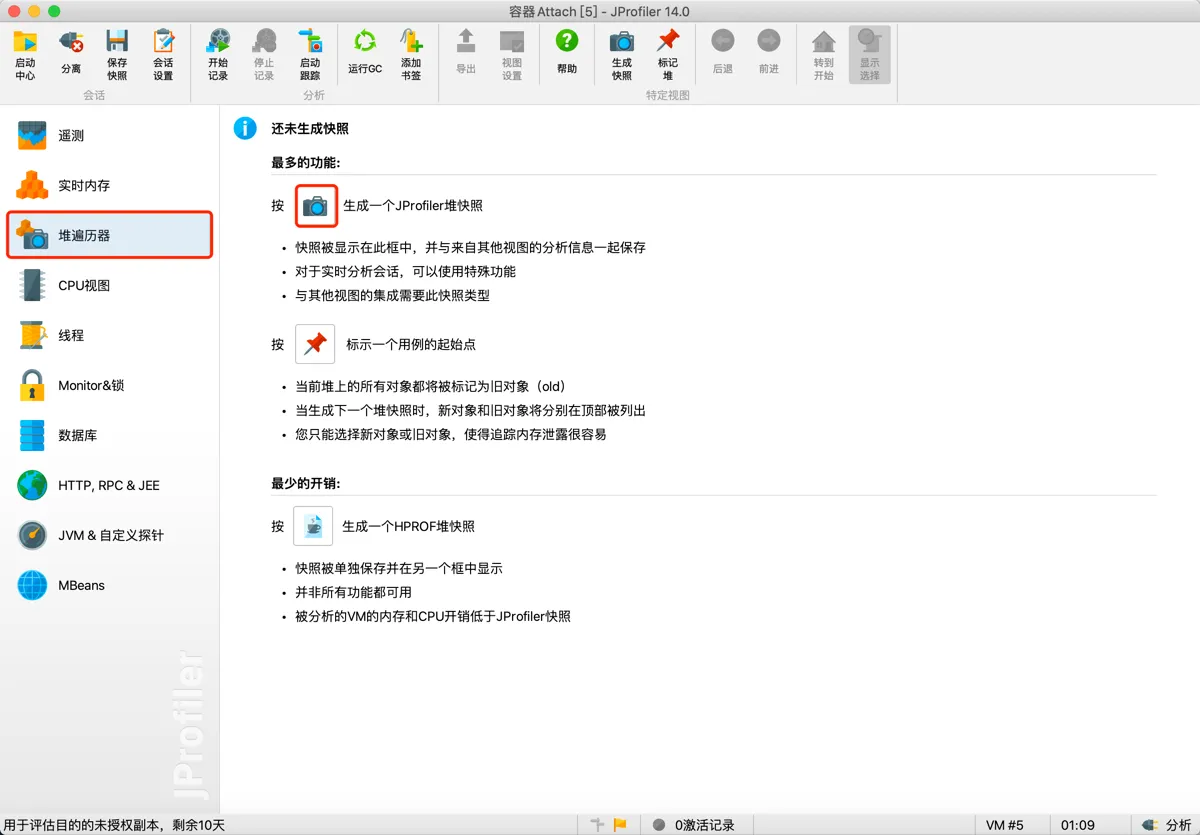Click the 最多的功能 heading

(x=306, y=162)
